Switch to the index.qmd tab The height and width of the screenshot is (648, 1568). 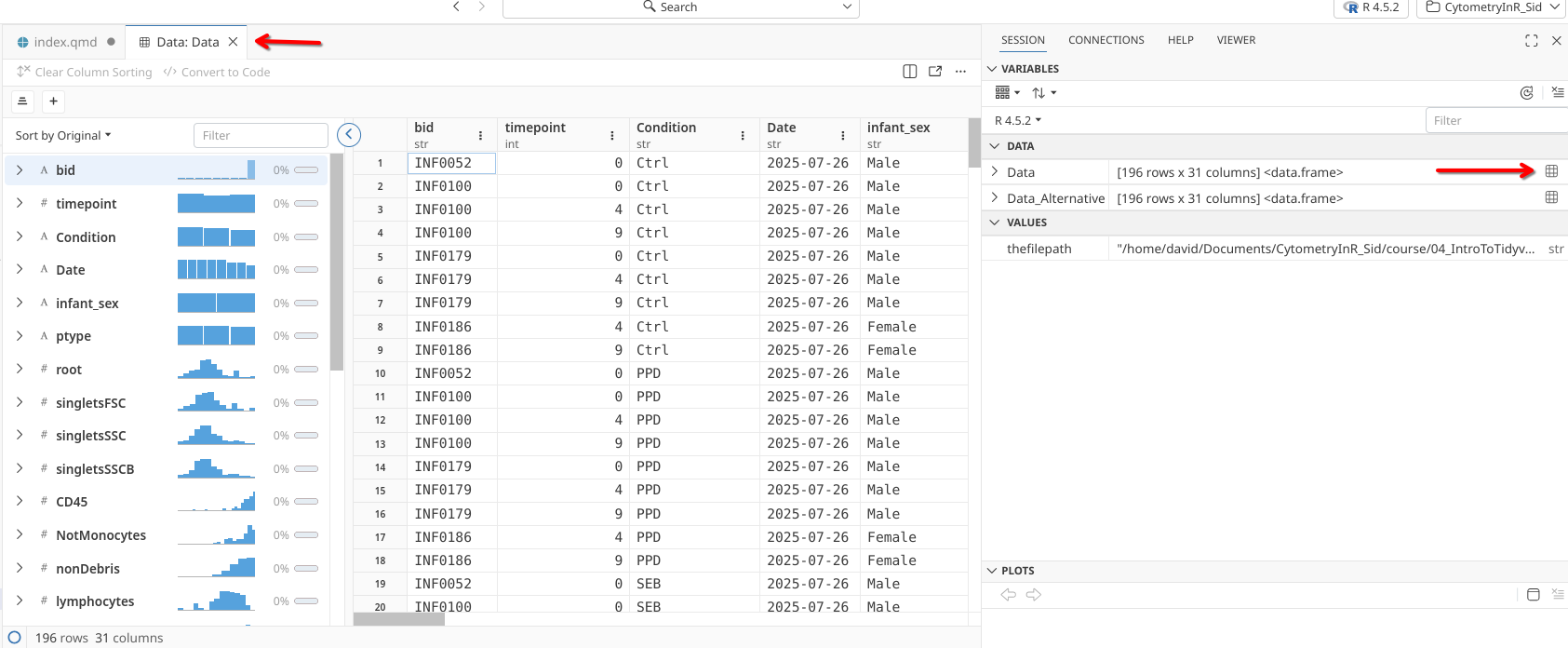click(x=64, y=42)
